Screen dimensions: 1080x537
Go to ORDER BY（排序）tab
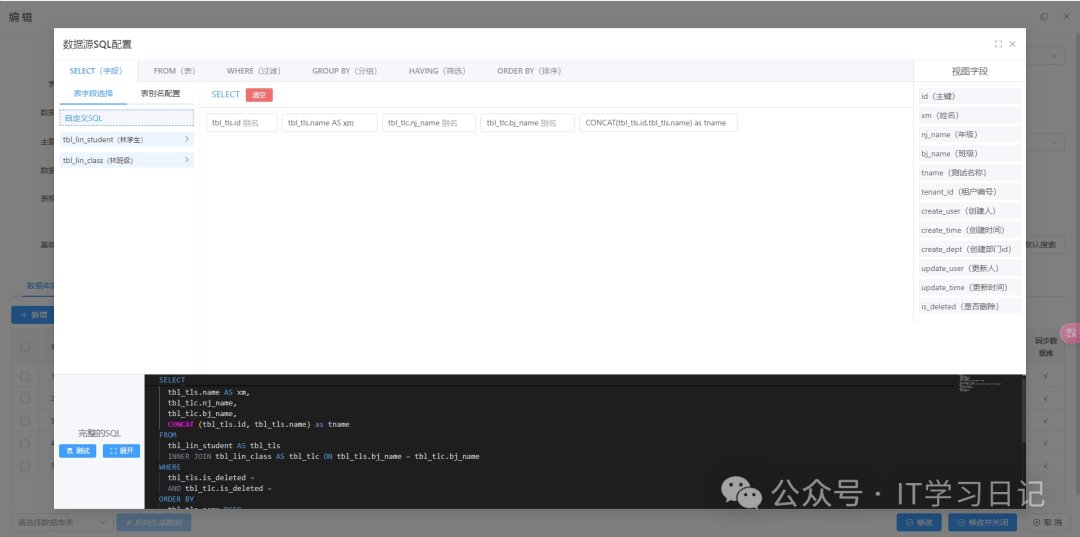[x=530, y=71]
